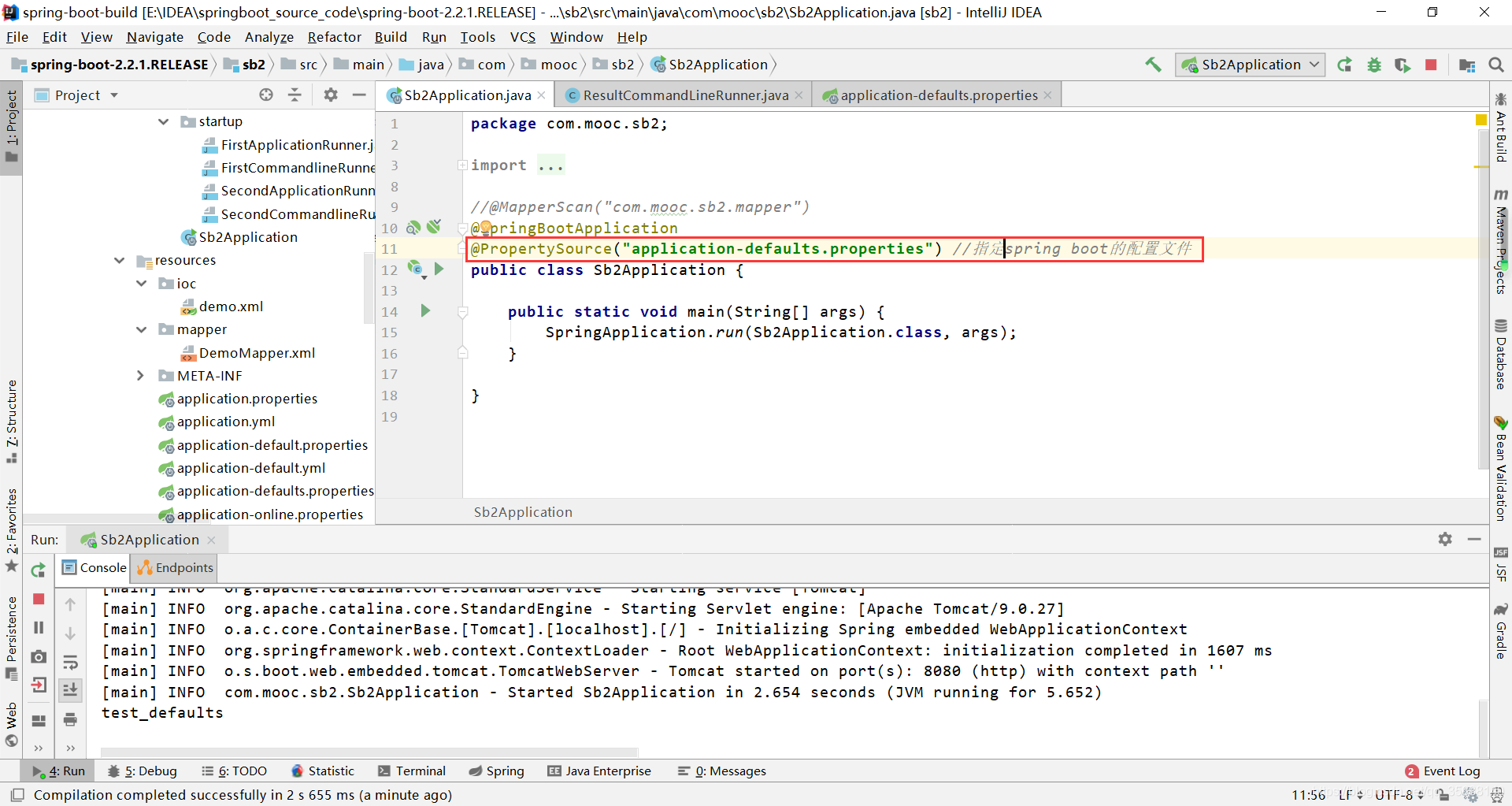The image size is (1512, 806).
Task: Unfold the collapsed import block in editor
Action: (x=463, y=165)
